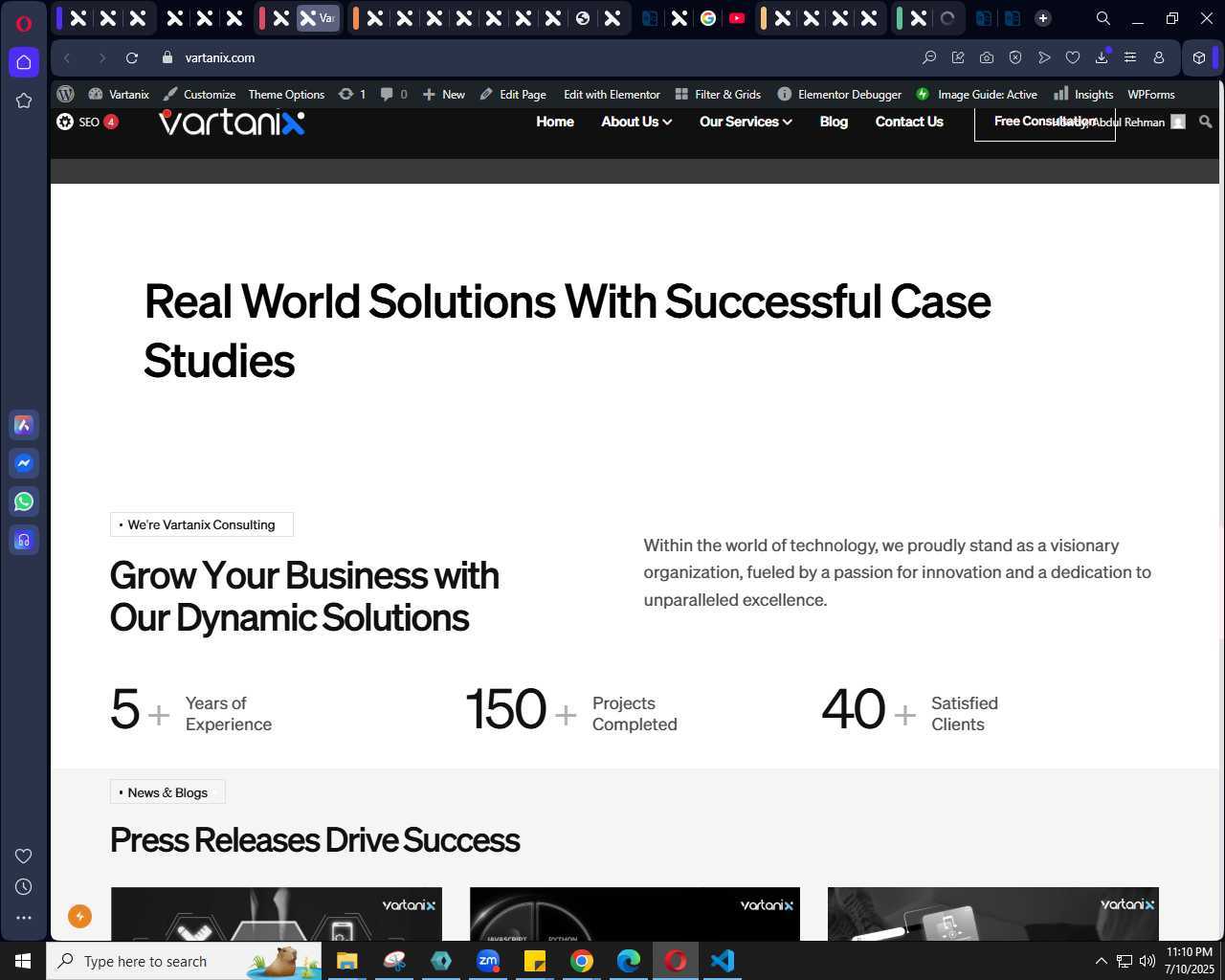
Task: Click the Vartanix site logo
Action: point(232,122)
